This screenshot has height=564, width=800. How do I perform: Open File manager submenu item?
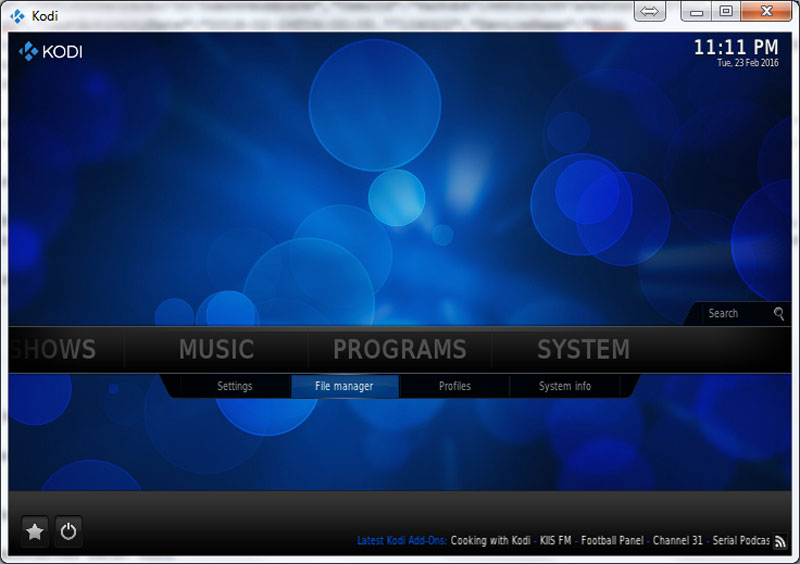click(x=344, y=386)
